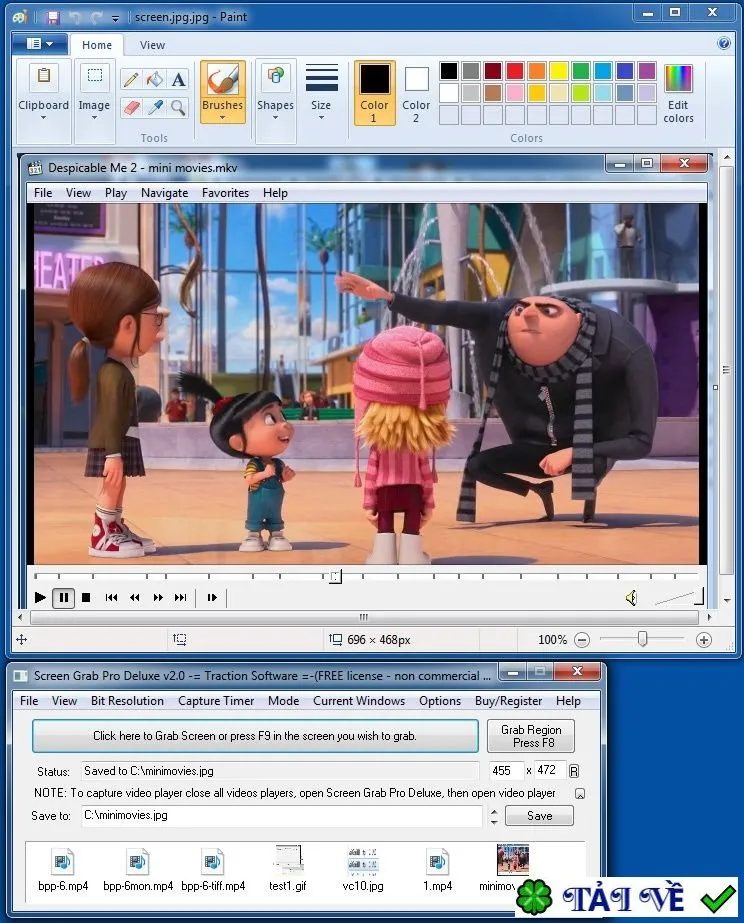
Task: Click the Pause button in the media player
Action: (x=64, y=597)
